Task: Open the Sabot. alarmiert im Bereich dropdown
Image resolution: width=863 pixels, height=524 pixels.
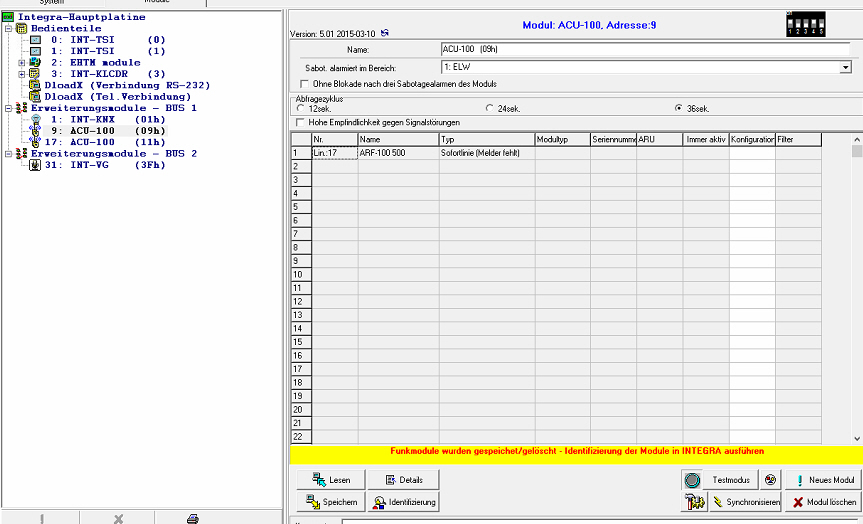Action: pos(845,67)
